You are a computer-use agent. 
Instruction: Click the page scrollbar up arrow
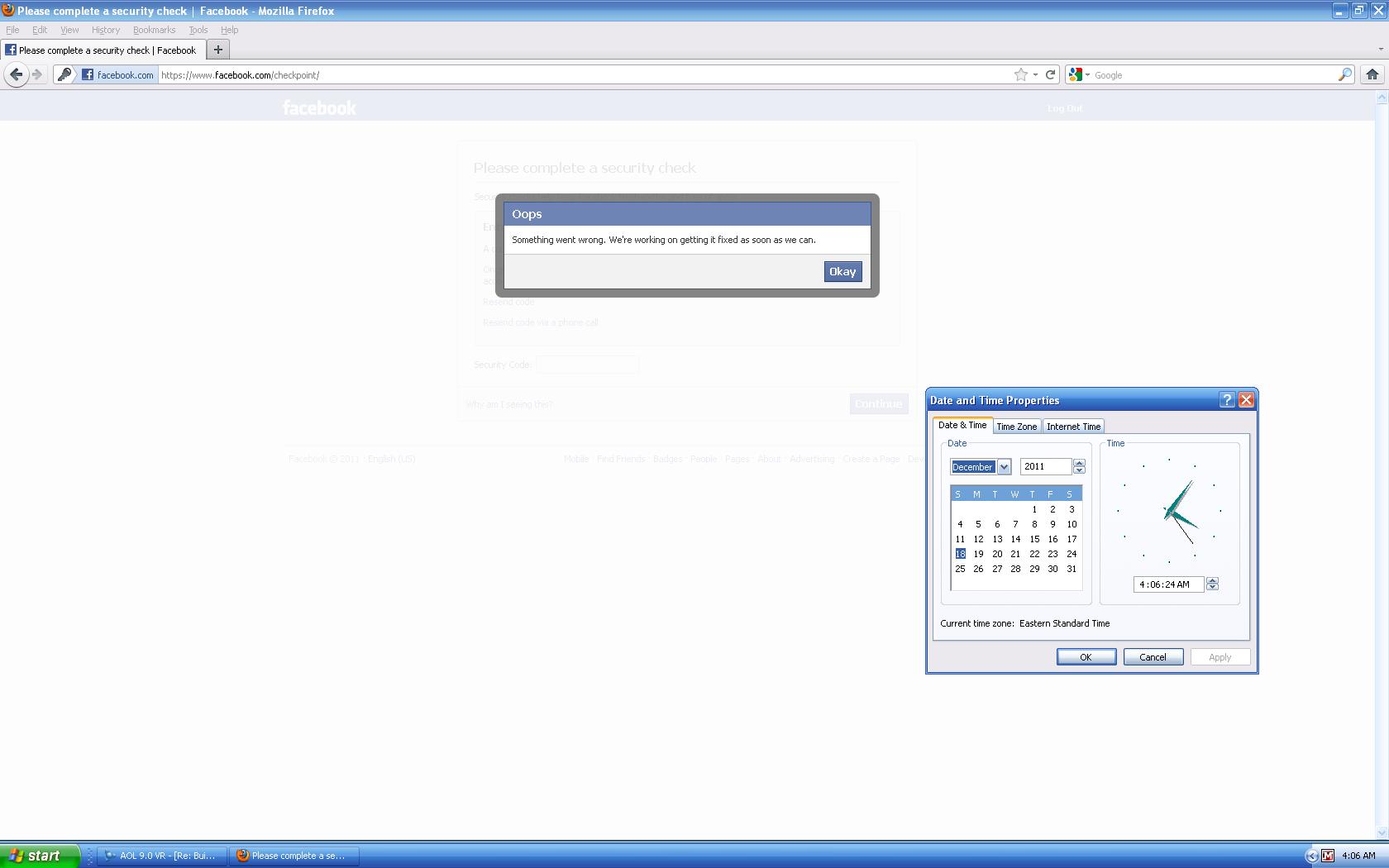pos(1382,98)
